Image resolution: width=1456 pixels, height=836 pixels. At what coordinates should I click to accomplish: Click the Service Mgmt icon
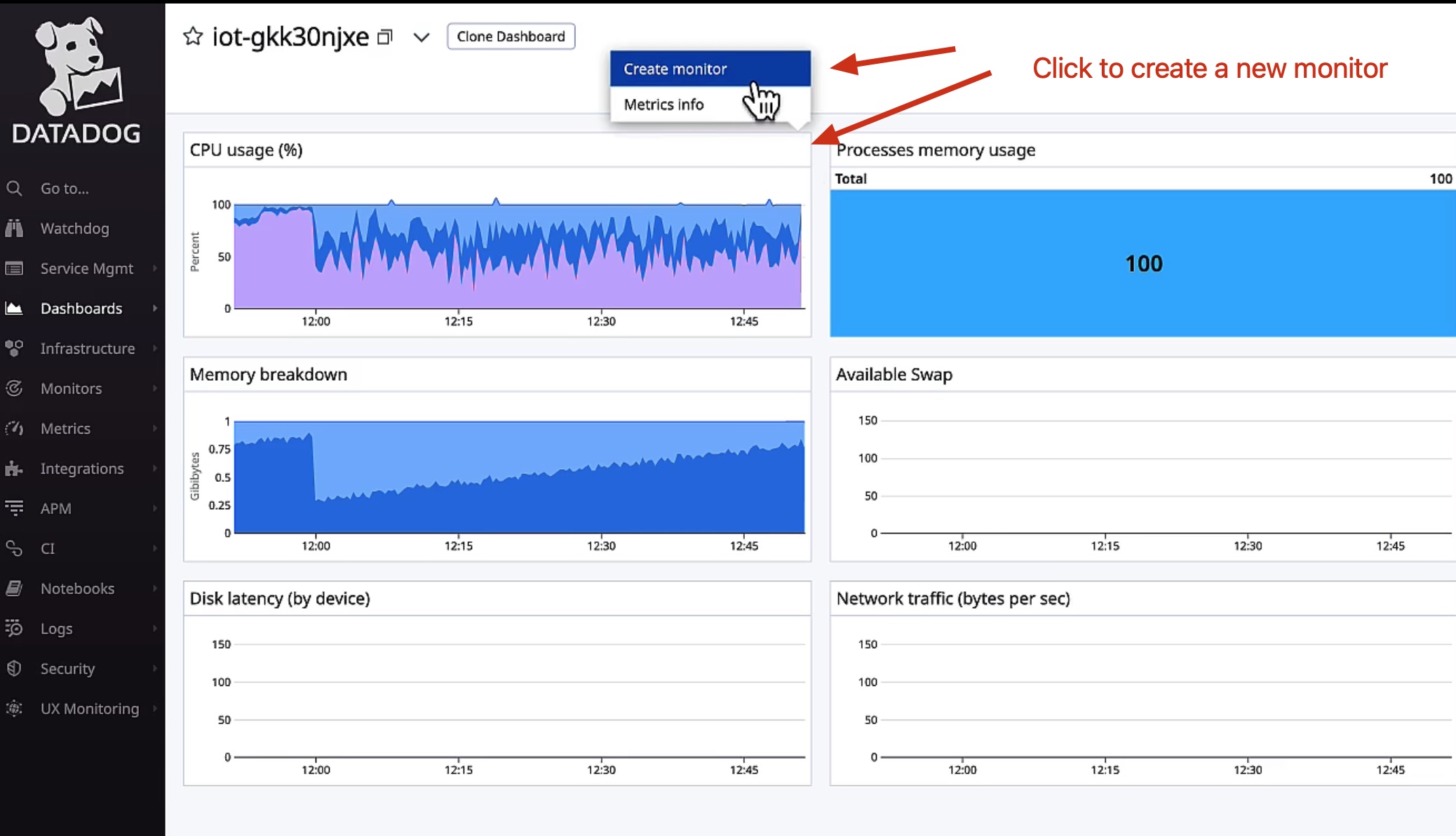[x=14, y=269]
